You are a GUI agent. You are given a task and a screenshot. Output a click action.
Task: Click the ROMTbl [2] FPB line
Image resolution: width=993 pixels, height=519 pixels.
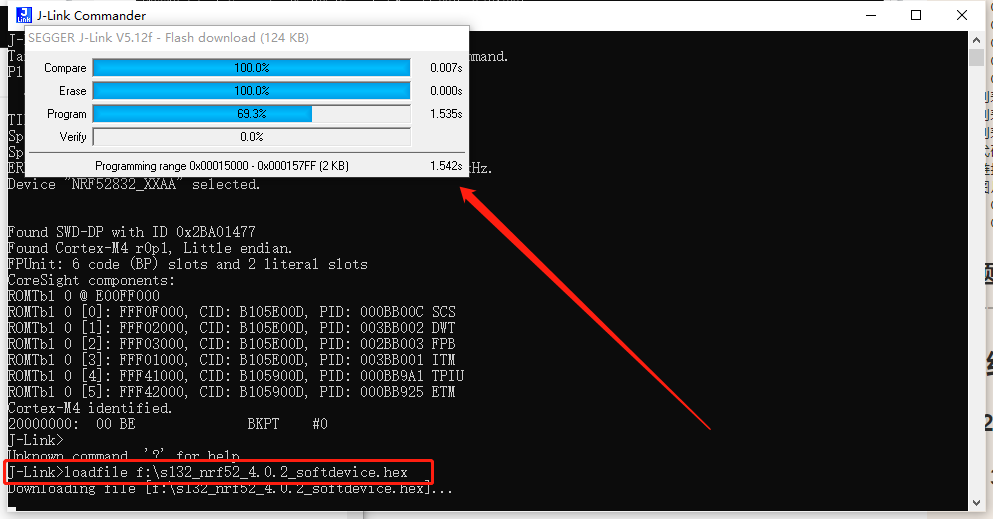tap(232, 344)
